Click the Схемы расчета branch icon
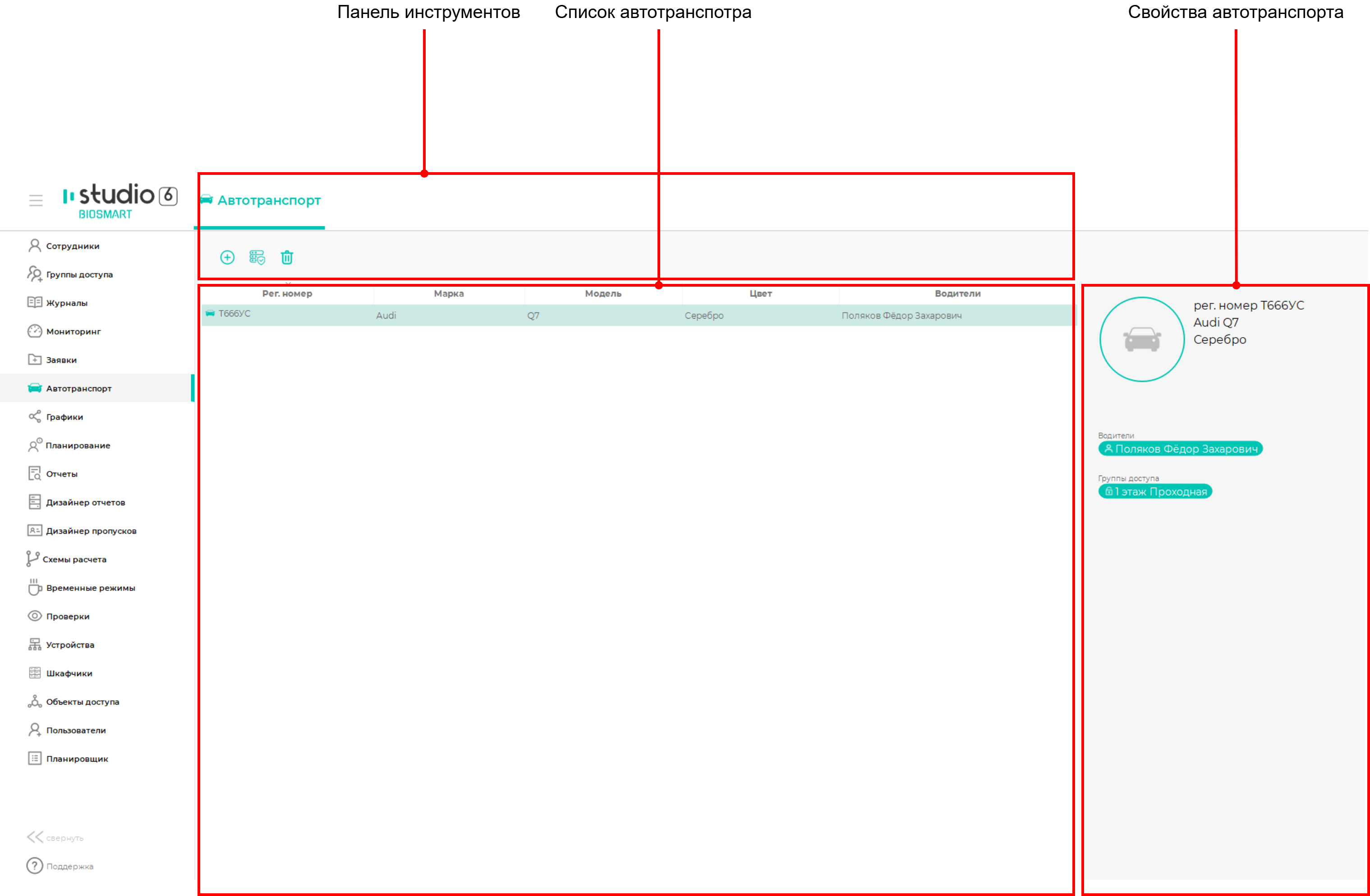Screen dimensions: 1370x896 pos(33,558)
